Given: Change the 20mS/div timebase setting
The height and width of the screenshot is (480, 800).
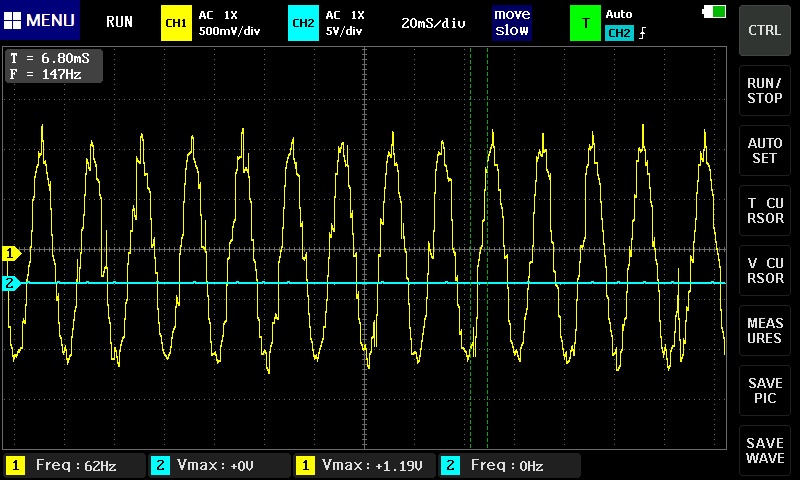Looking at the screenshot, I should (x=433, y=22).
